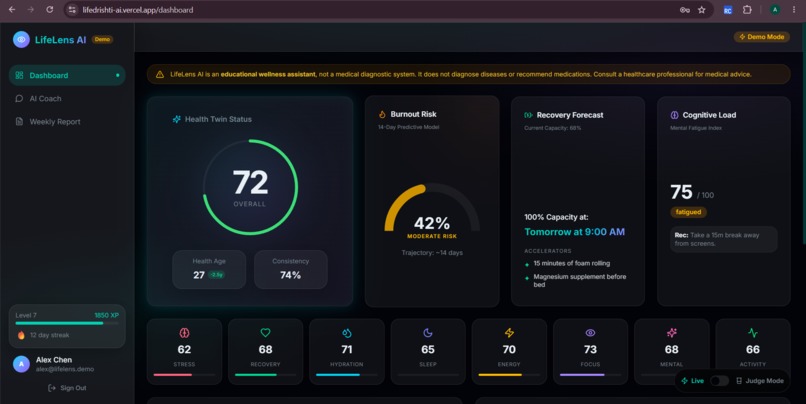Viewport: 806px width, 404px height.
Task: Click the Dashboard grid icon
Action: (19, 75)
